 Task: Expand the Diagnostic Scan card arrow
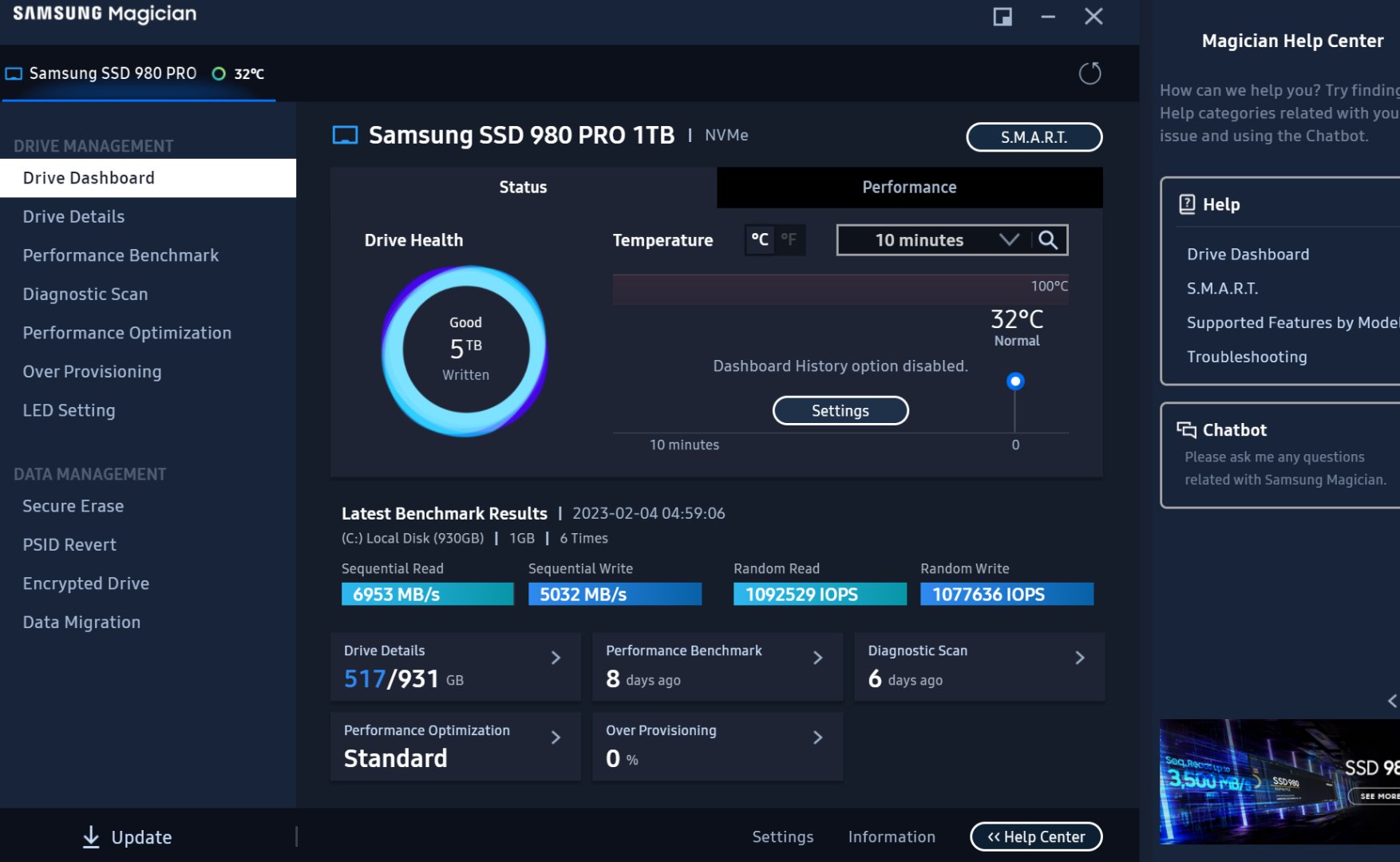coord(1079,658)
